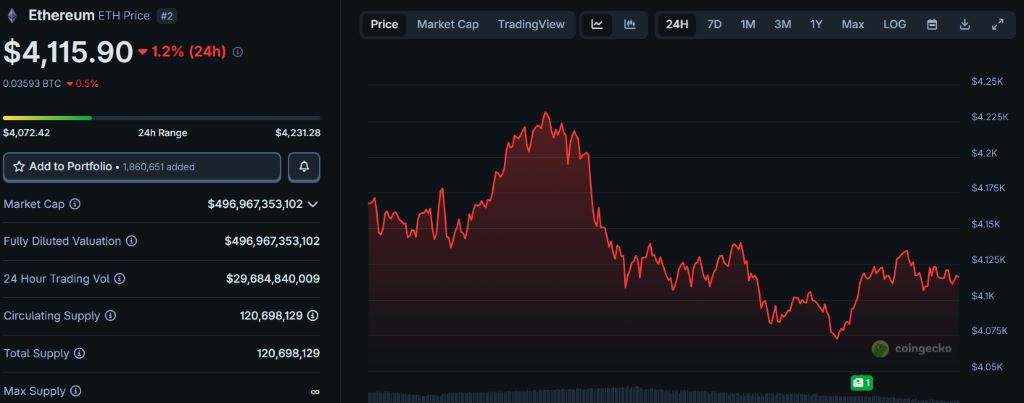Click Fully Diluted Valuation info icon
1024x403 pixels.
tap(132, 241)
